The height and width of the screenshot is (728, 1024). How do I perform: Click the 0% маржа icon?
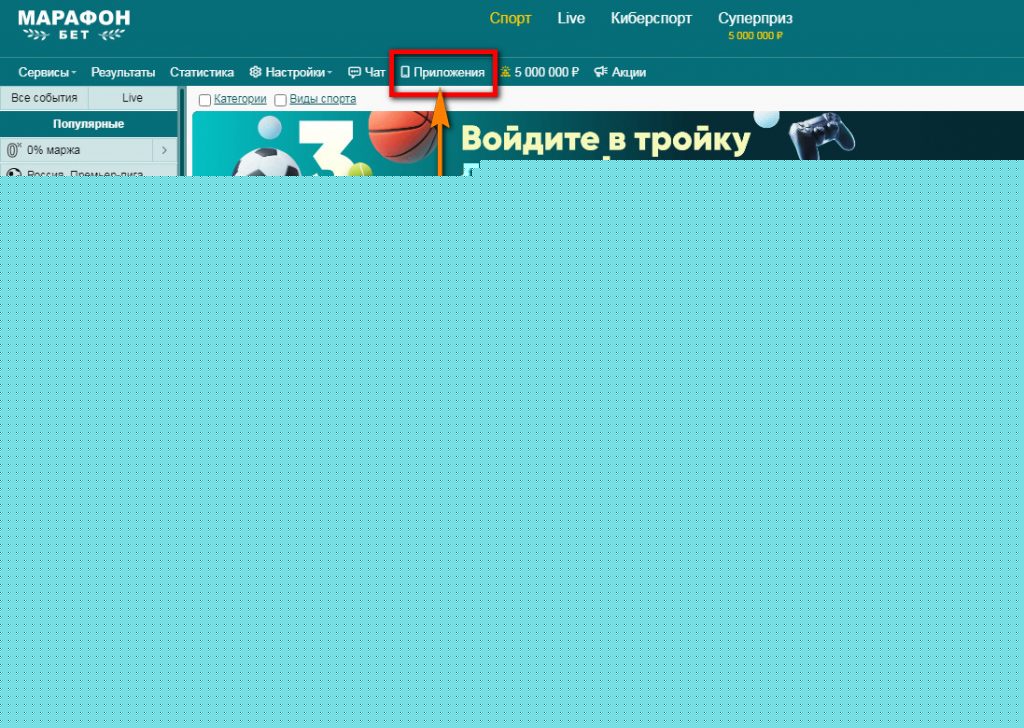click(14, 150)
